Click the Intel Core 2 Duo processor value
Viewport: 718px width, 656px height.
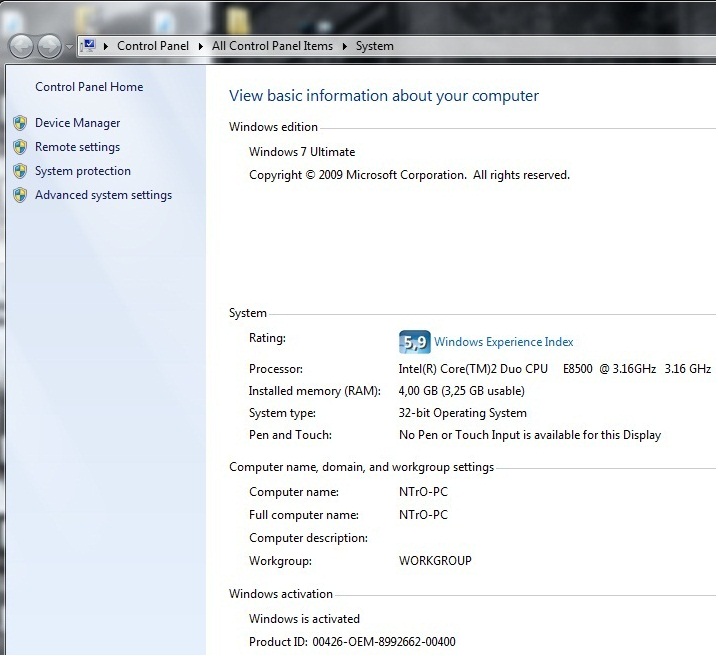(555, 369)
